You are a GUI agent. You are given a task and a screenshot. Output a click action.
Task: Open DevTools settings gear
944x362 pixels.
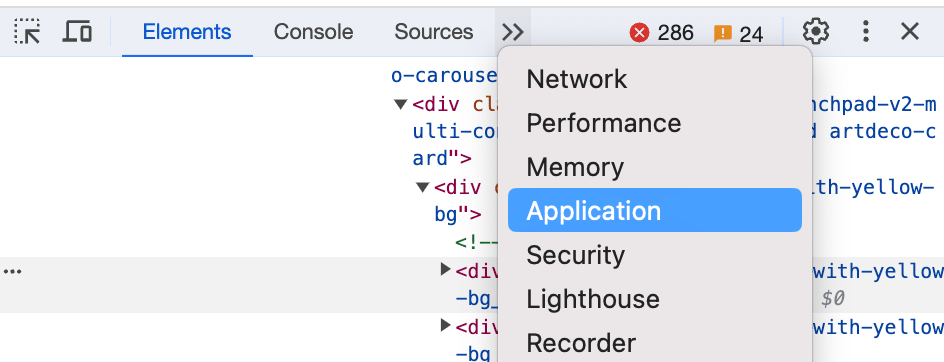pos(816,31)
